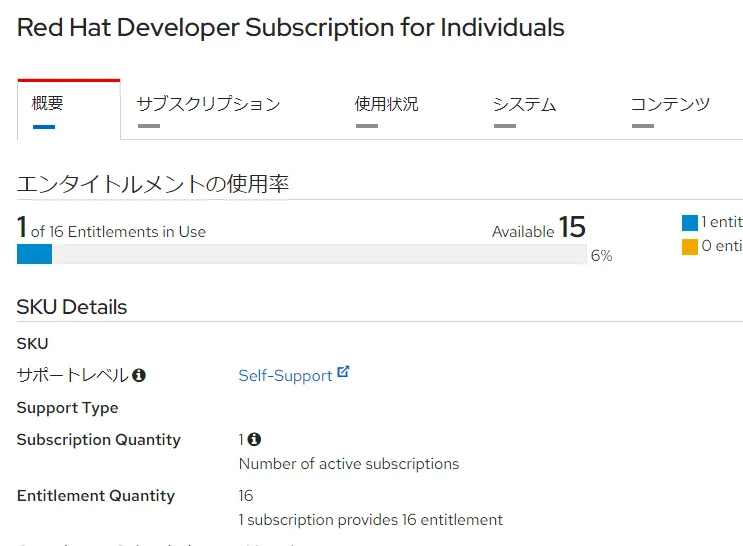Viewport: 743px width, 546px height.
Task: Switch to the 概要 tab
Action: pyautogui.click(x=47, y=104)
